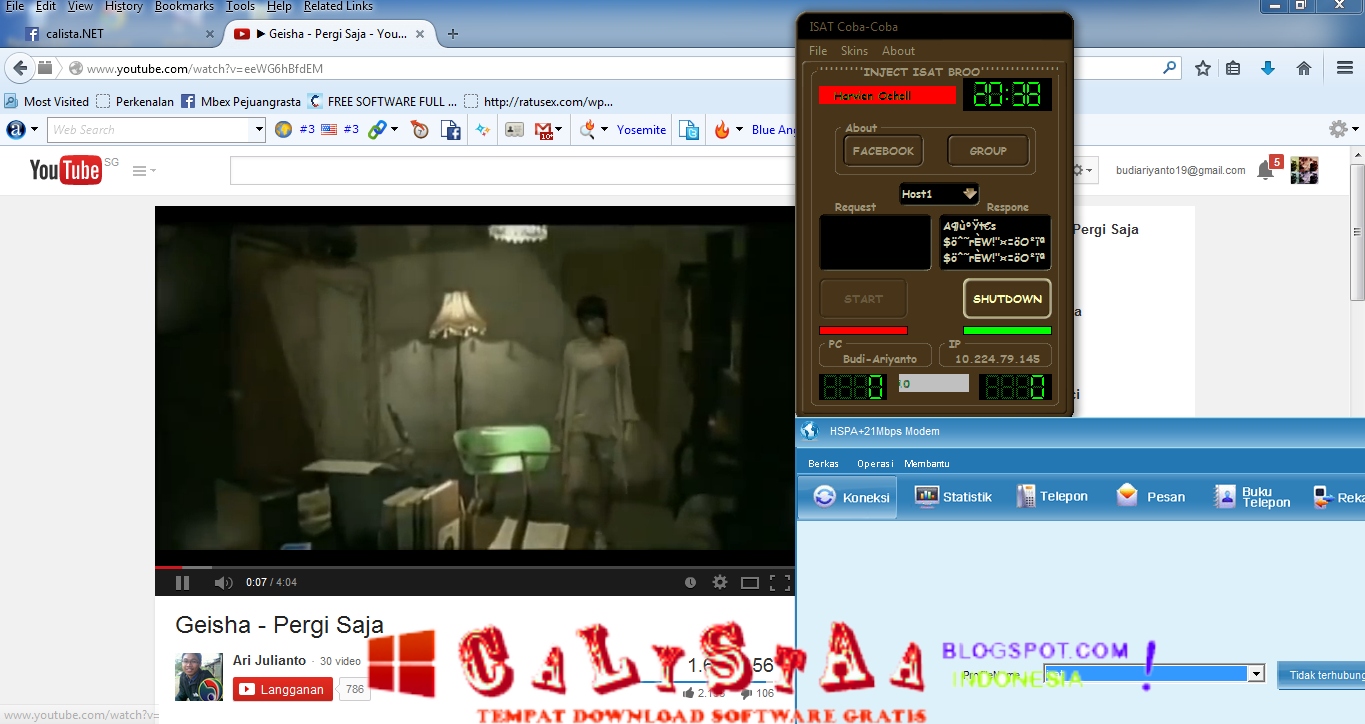This screenshot has height=724, width=1365.
Task: Switch player to theater mode
Action: pos(749,582)
